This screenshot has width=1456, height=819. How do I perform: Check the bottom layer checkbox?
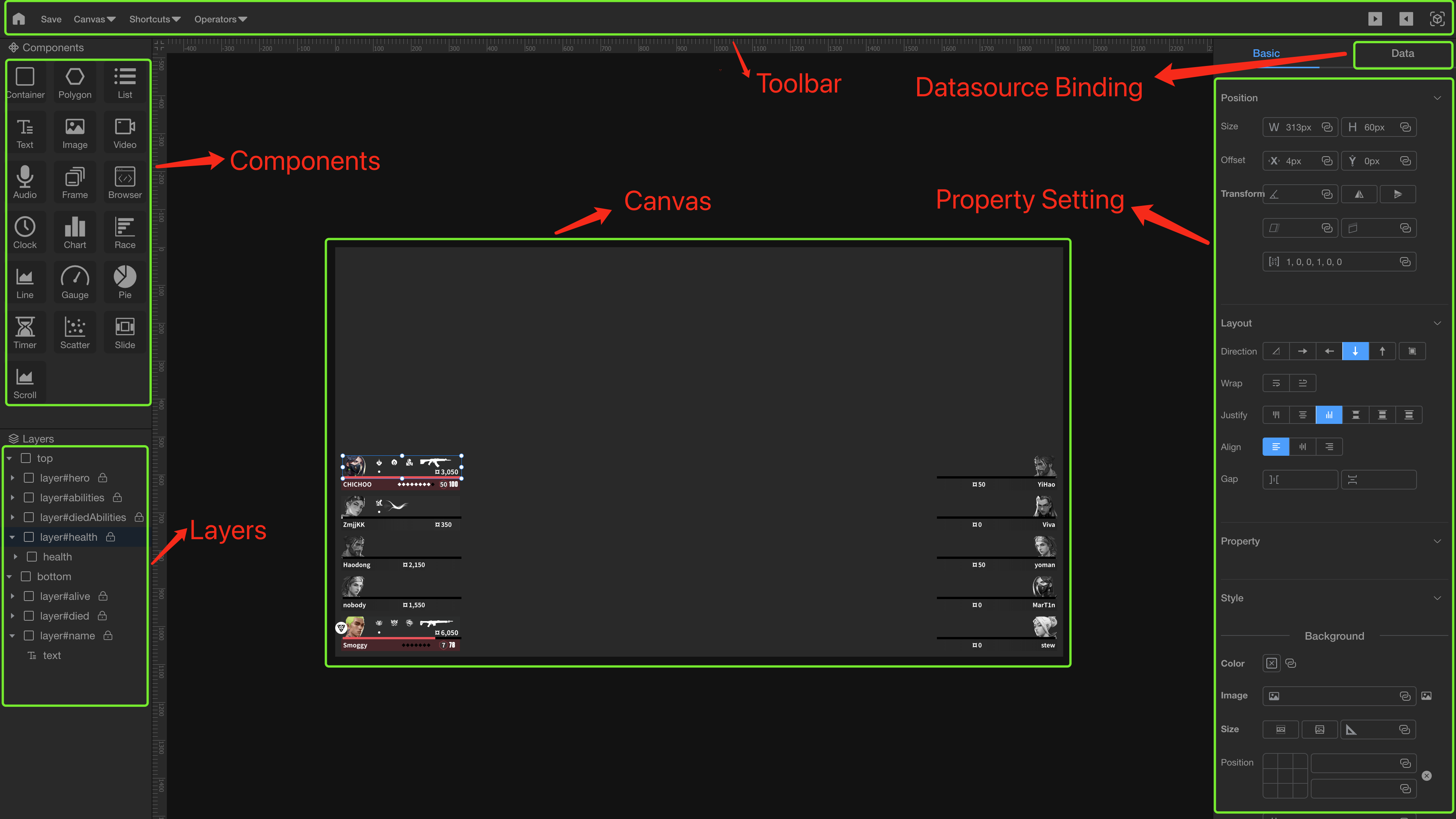pos(26,576)
